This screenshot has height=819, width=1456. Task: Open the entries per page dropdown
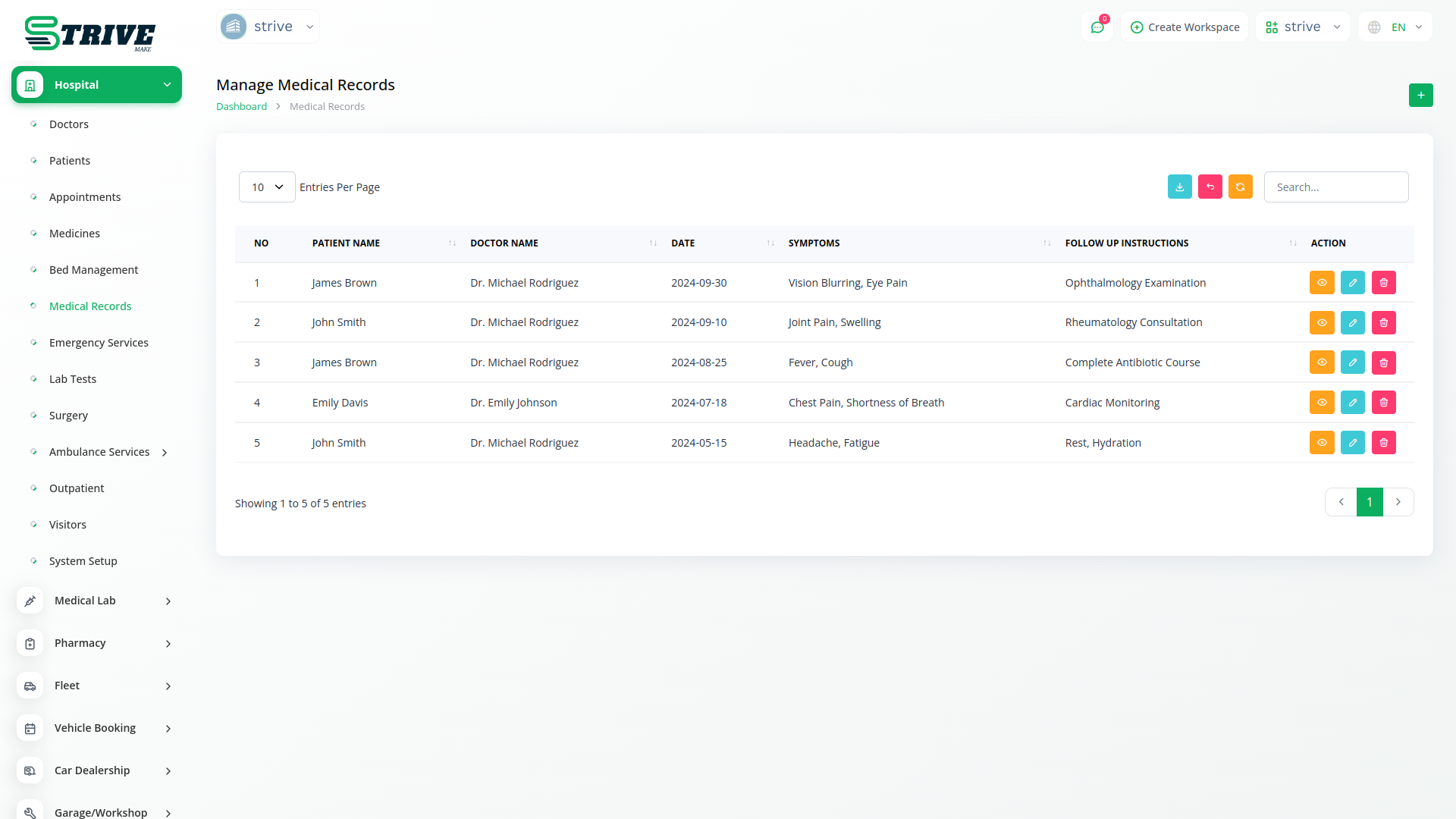pos(267,187)
